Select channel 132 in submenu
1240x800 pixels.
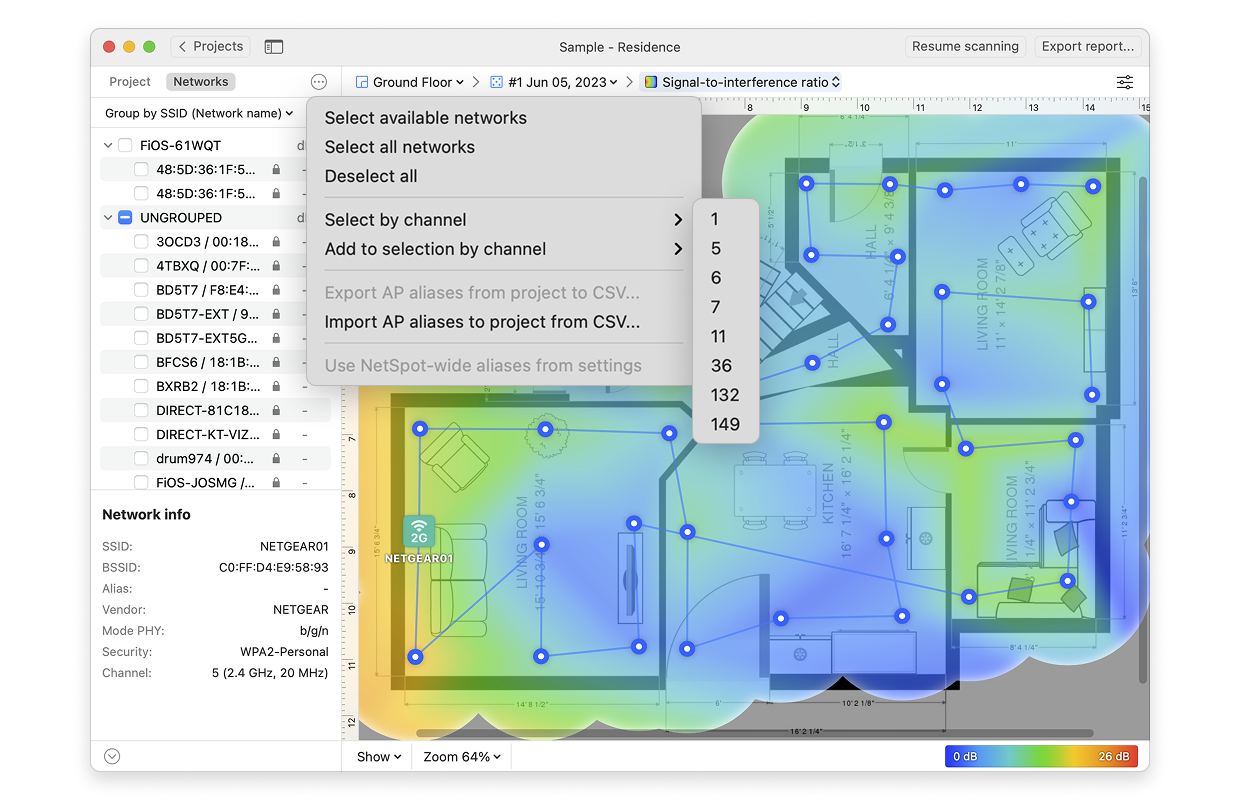coord(726,395)
